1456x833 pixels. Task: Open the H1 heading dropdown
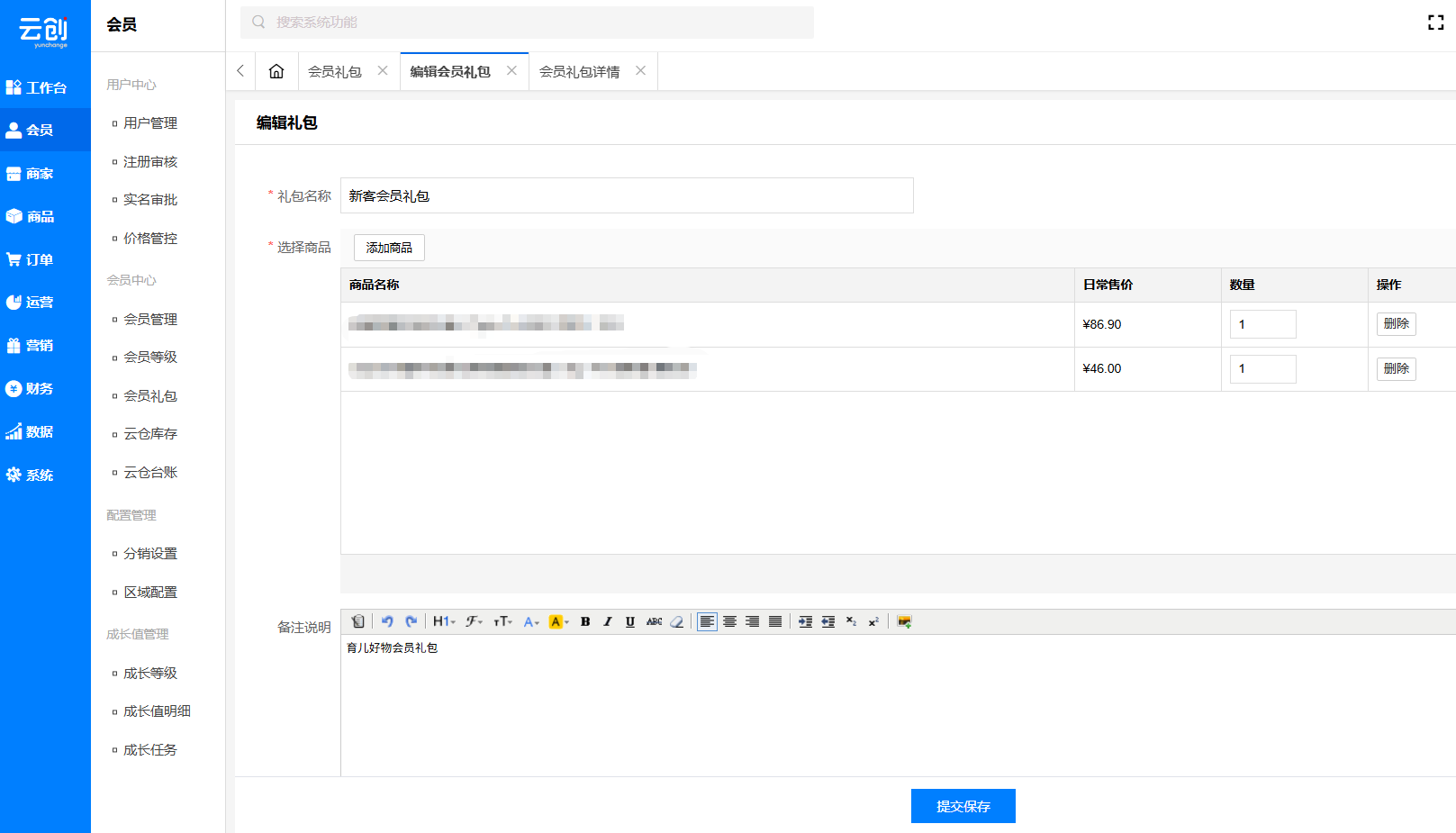(x=444, y=621)
